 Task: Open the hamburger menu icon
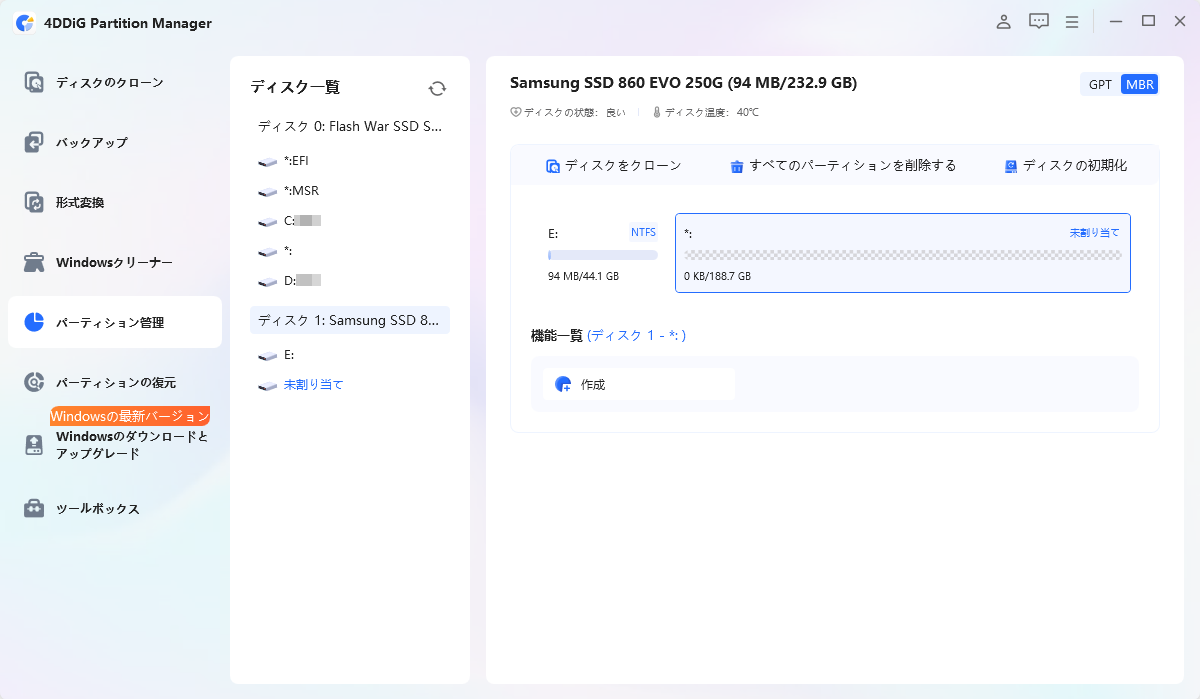pyautogui.click(x=1071, y=21)
